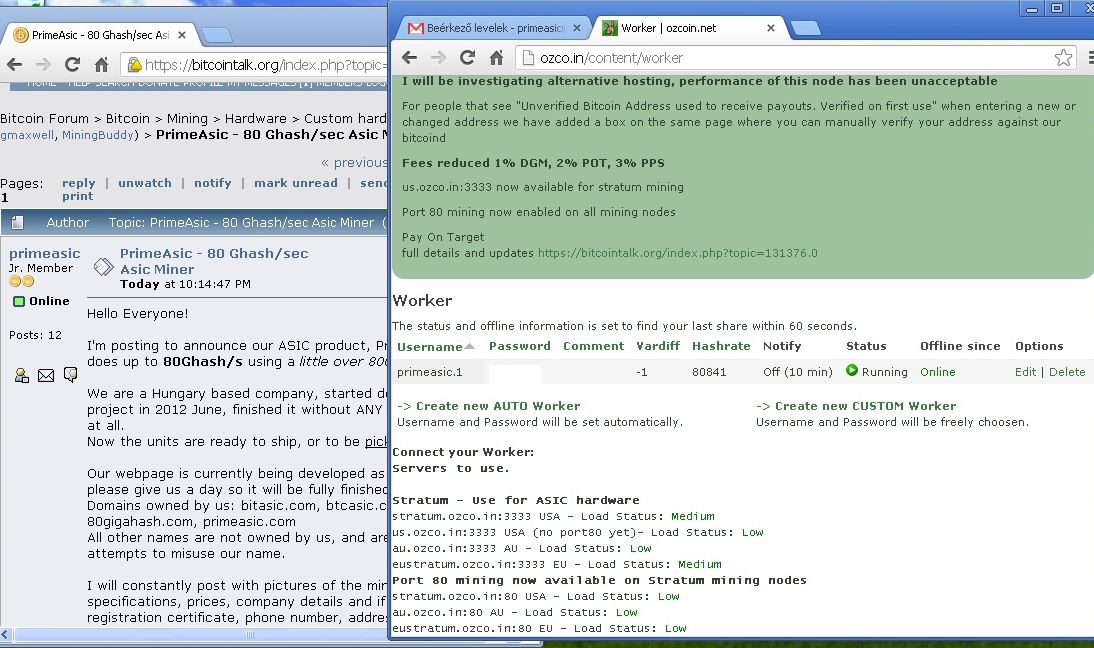Click hashrate value 80841
The width and height of the screenshot is (1094, 648).
[x=709, y=372]
